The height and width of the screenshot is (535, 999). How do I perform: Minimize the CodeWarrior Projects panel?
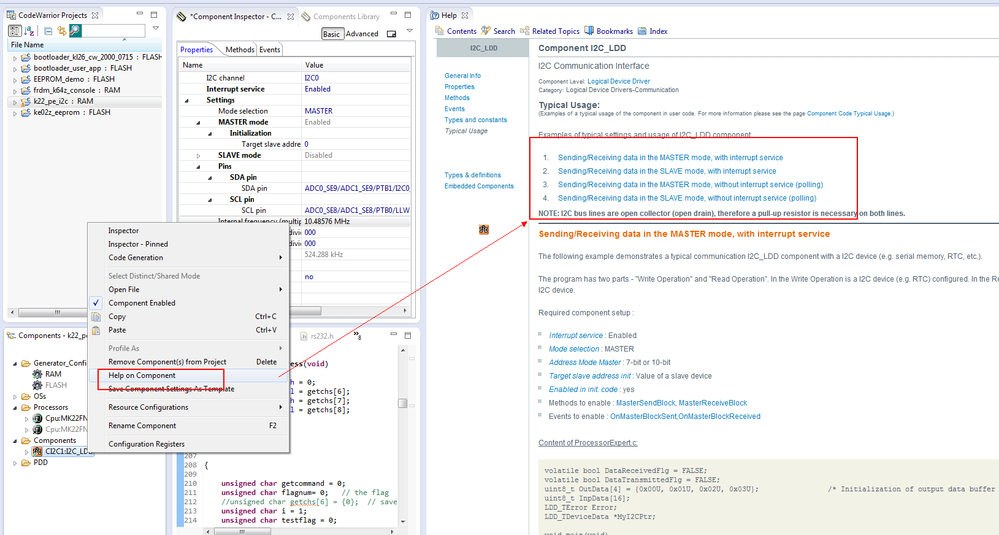point(140,14)
